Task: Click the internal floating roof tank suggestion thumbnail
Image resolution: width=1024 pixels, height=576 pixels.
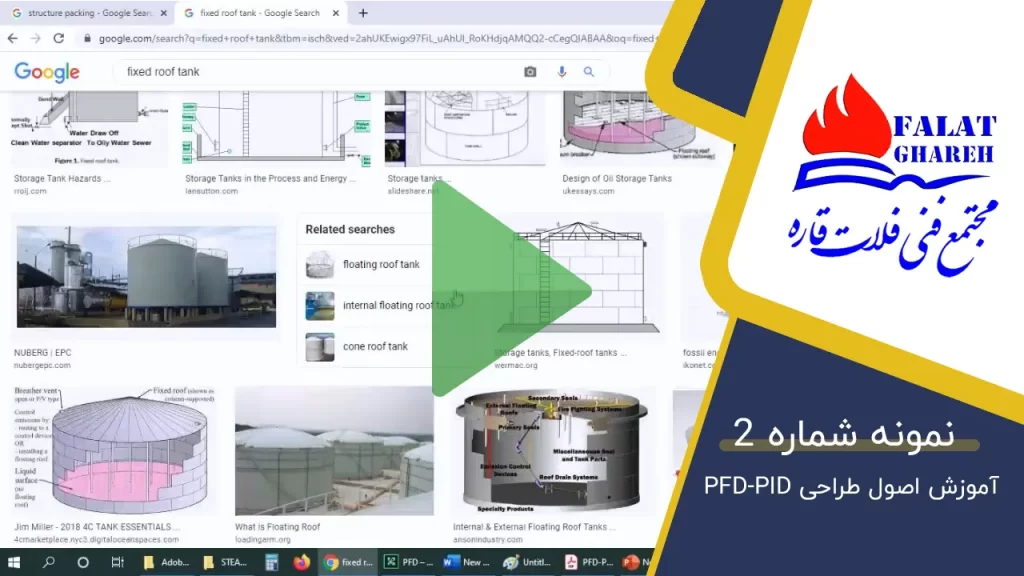Action: (x=320, y=306)
